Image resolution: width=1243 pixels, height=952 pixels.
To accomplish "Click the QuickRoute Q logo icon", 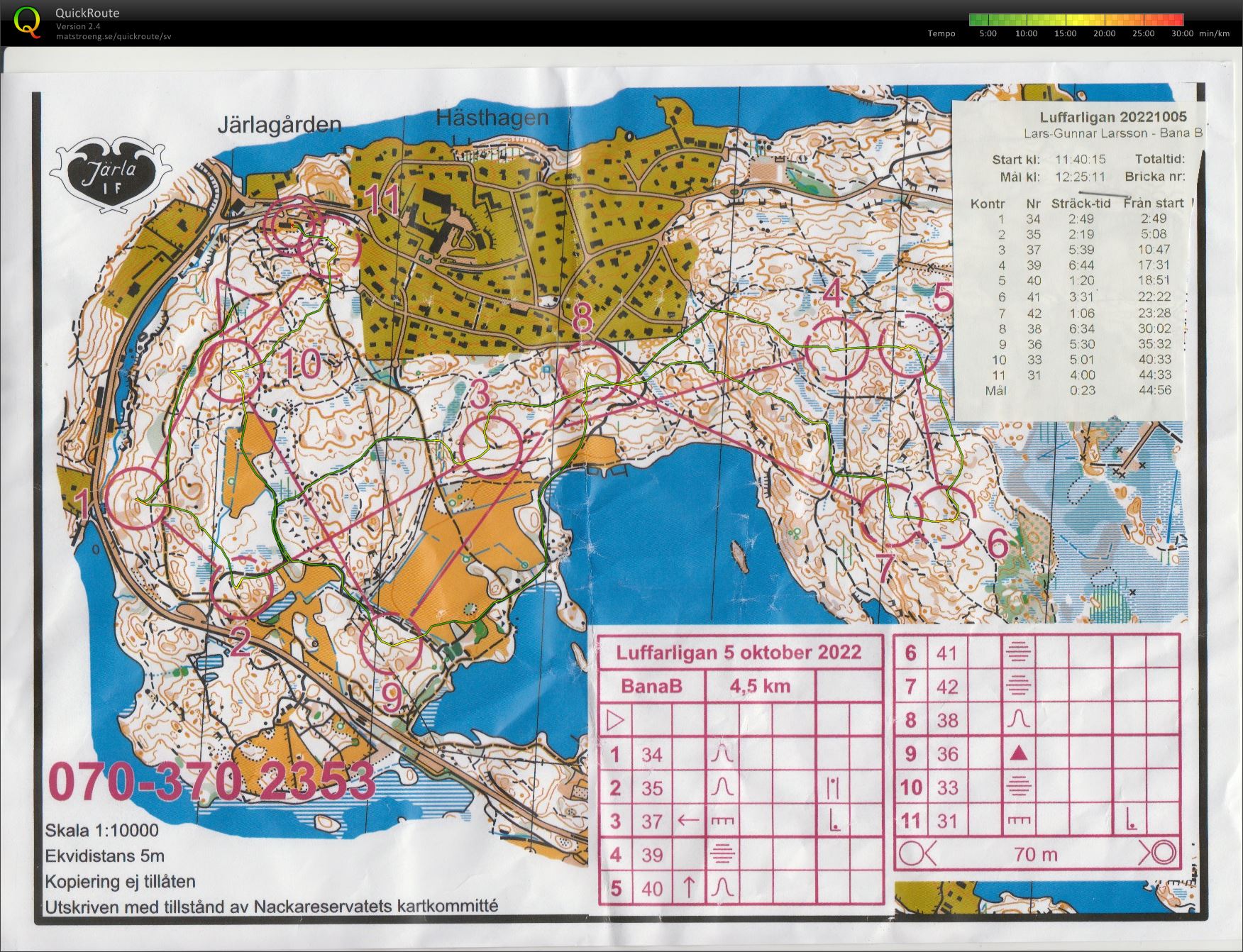I will pos(27,21).
